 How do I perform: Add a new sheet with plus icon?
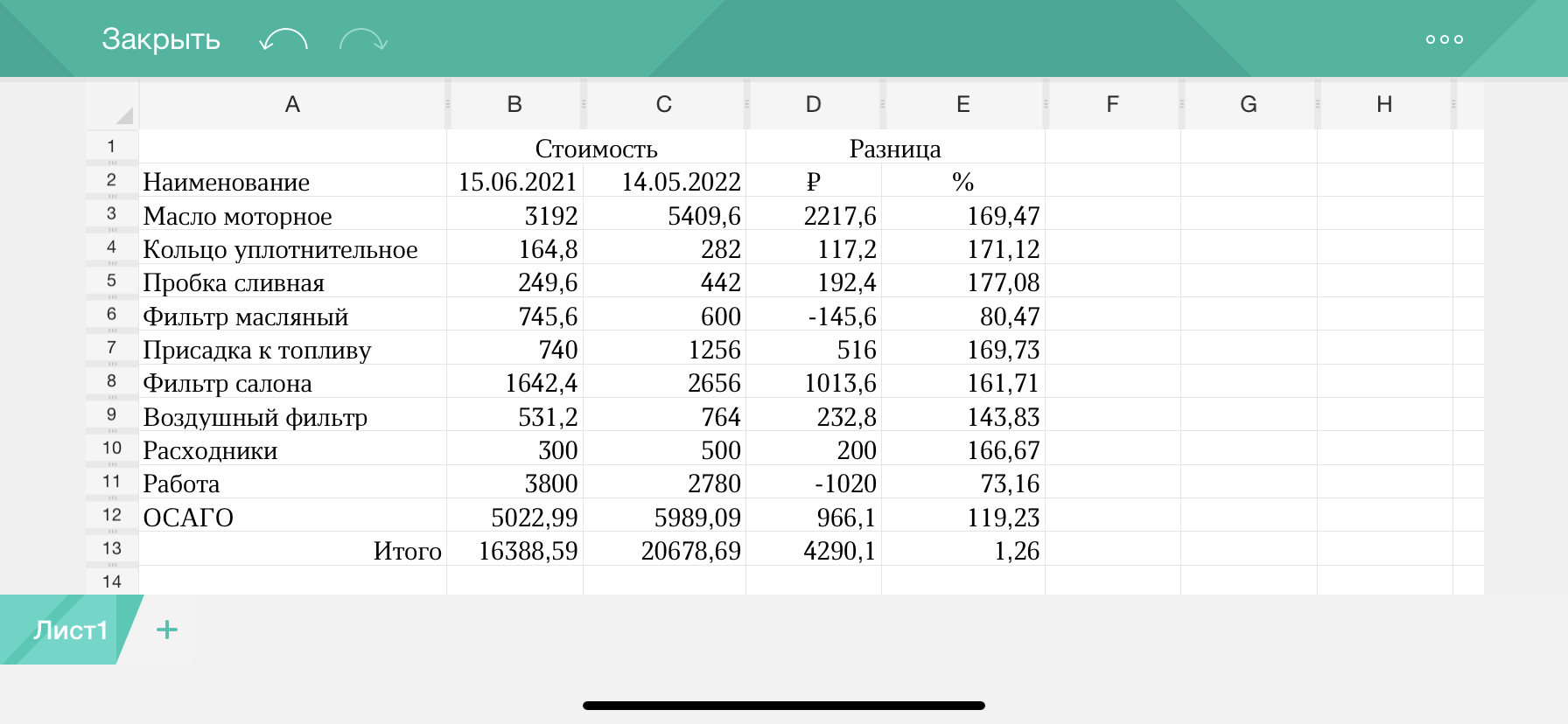167,630
